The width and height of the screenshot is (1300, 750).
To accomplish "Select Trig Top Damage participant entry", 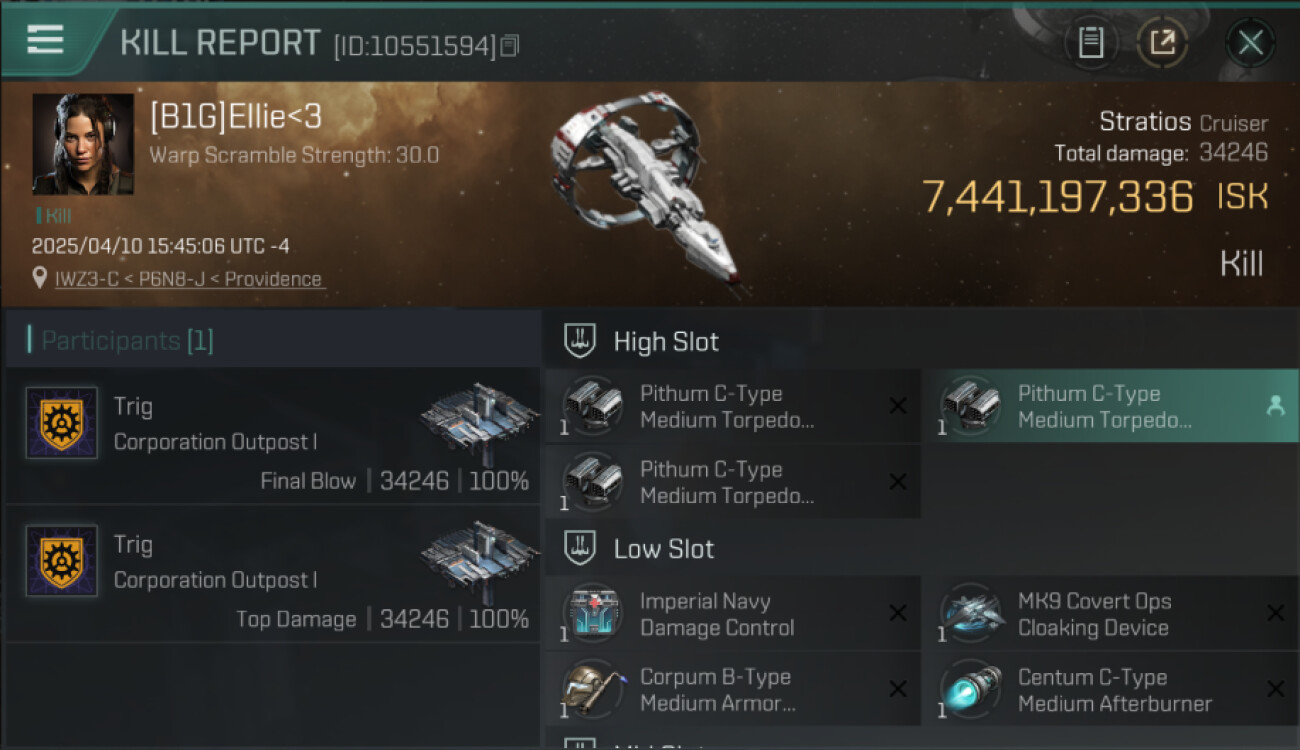I will (272, 575).
